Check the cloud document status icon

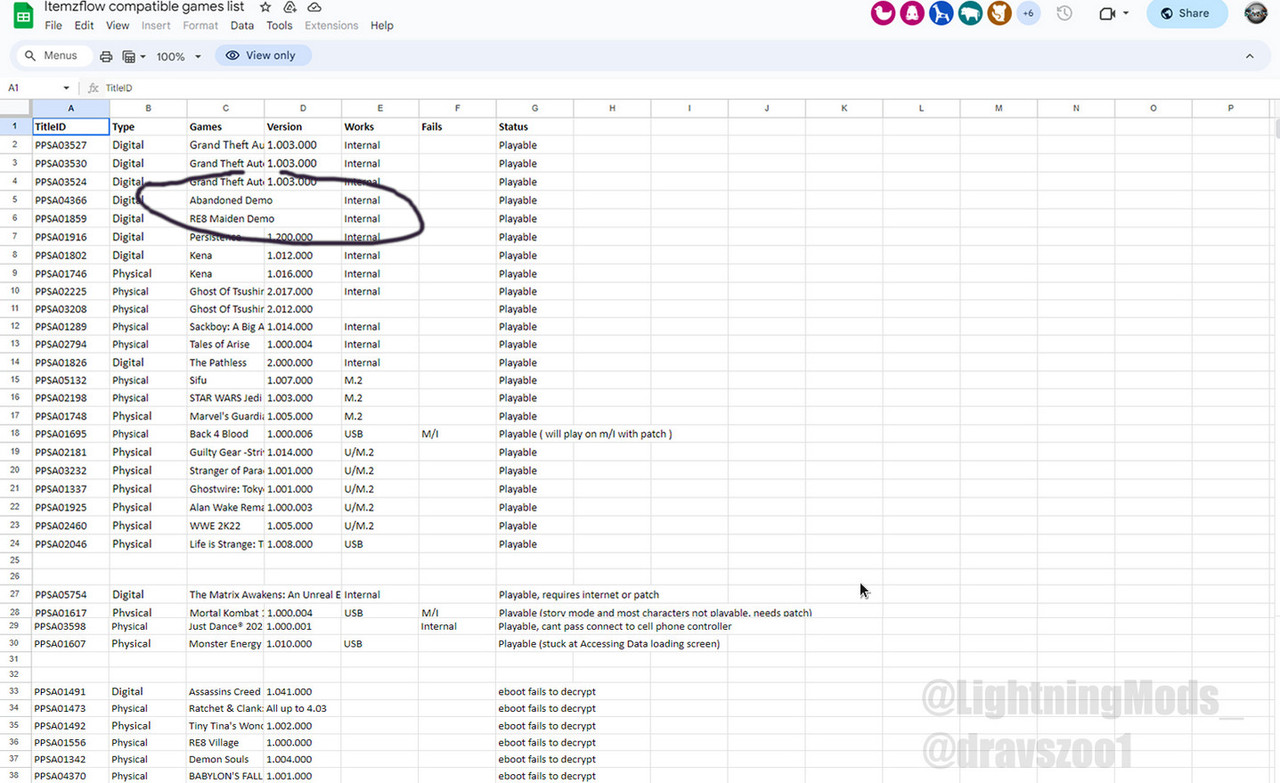(x=313, y=7)
